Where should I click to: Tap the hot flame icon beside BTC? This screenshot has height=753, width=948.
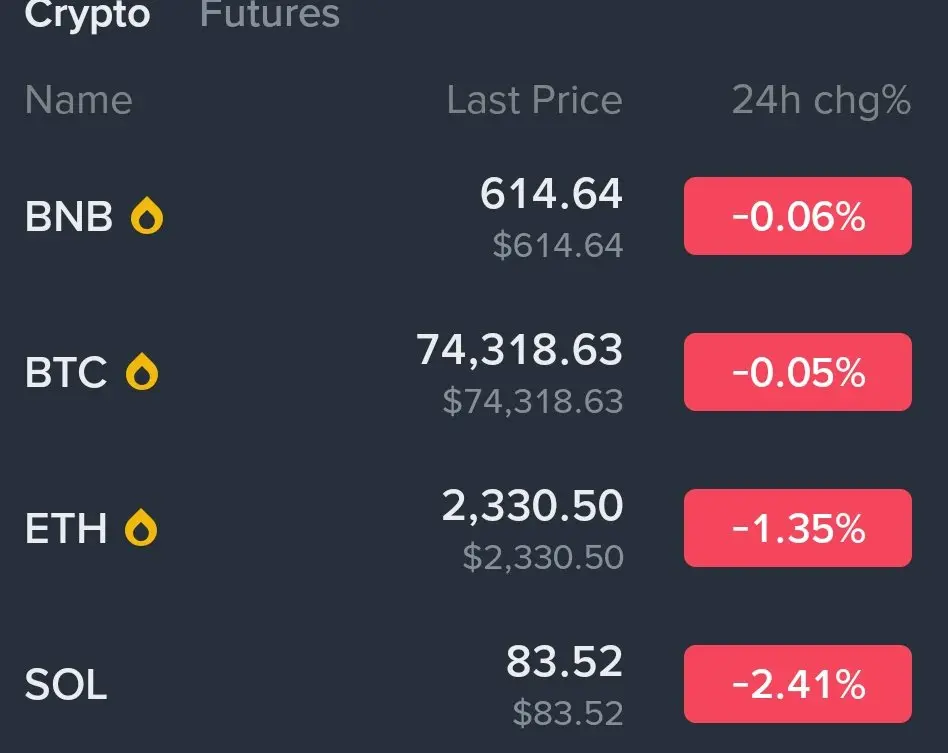[141, 372]
